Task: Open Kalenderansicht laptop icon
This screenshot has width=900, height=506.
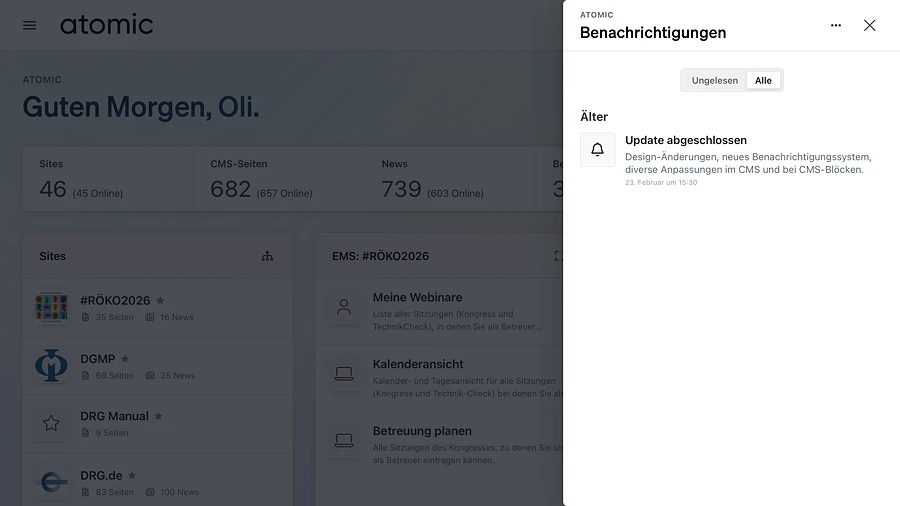Action: tap(344, 373)
